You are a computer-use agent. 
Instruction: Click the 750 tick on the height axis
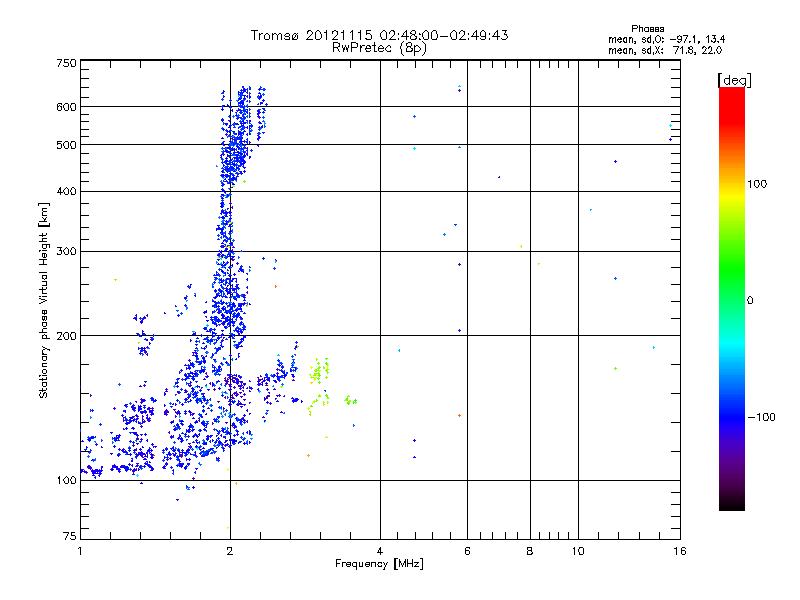(66, 63)
